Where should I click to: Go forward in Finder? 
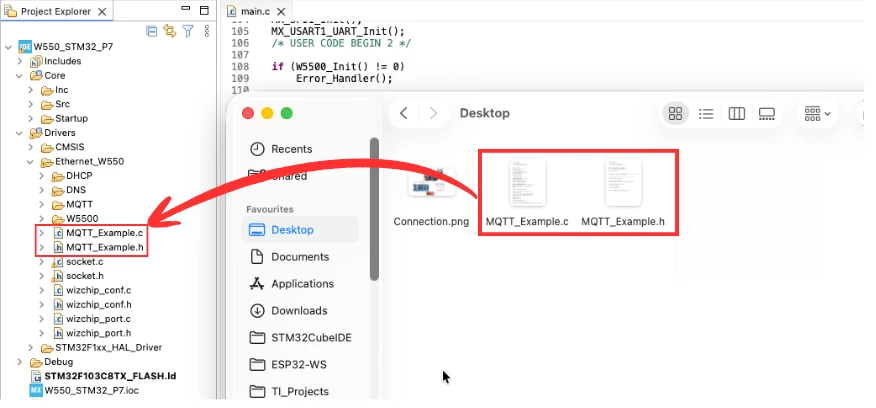pyautogui.click(x=433, y=113)
